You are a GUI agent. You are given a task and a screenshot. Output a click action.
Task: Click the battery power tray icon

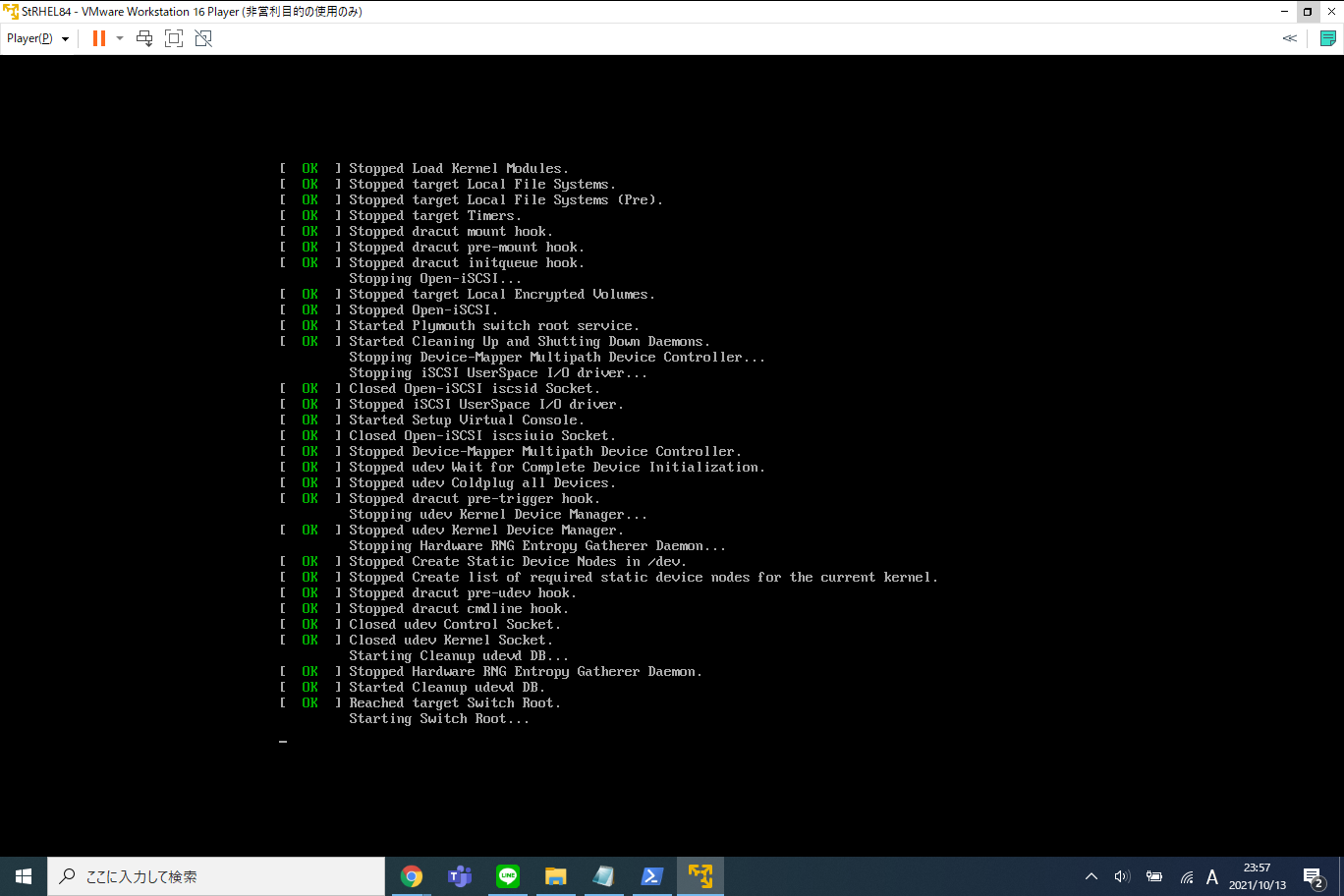pos(1154,876)
